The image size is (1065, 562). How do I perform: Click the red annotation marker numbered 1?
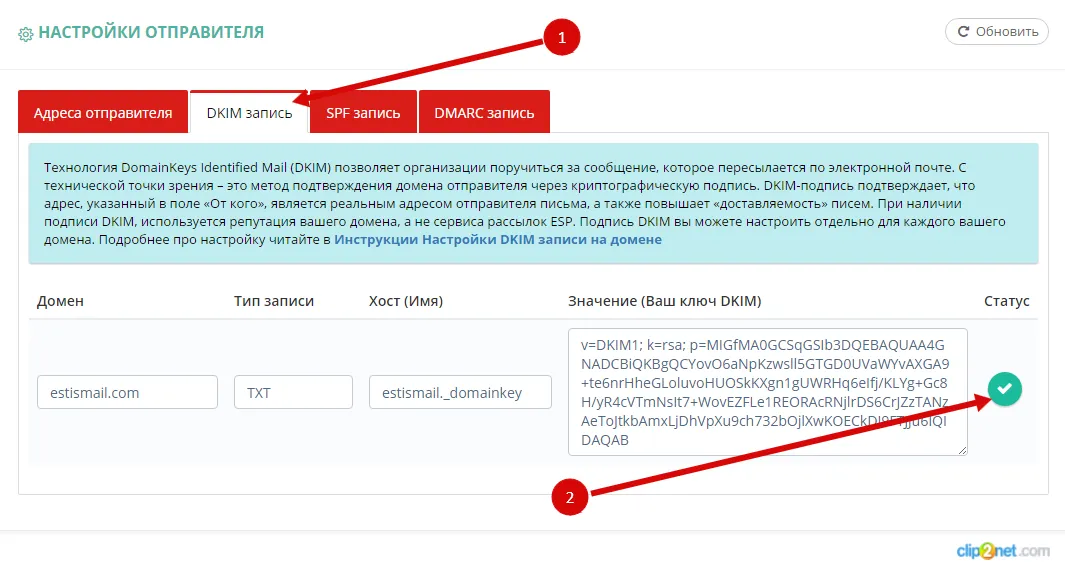coord(562,38)
